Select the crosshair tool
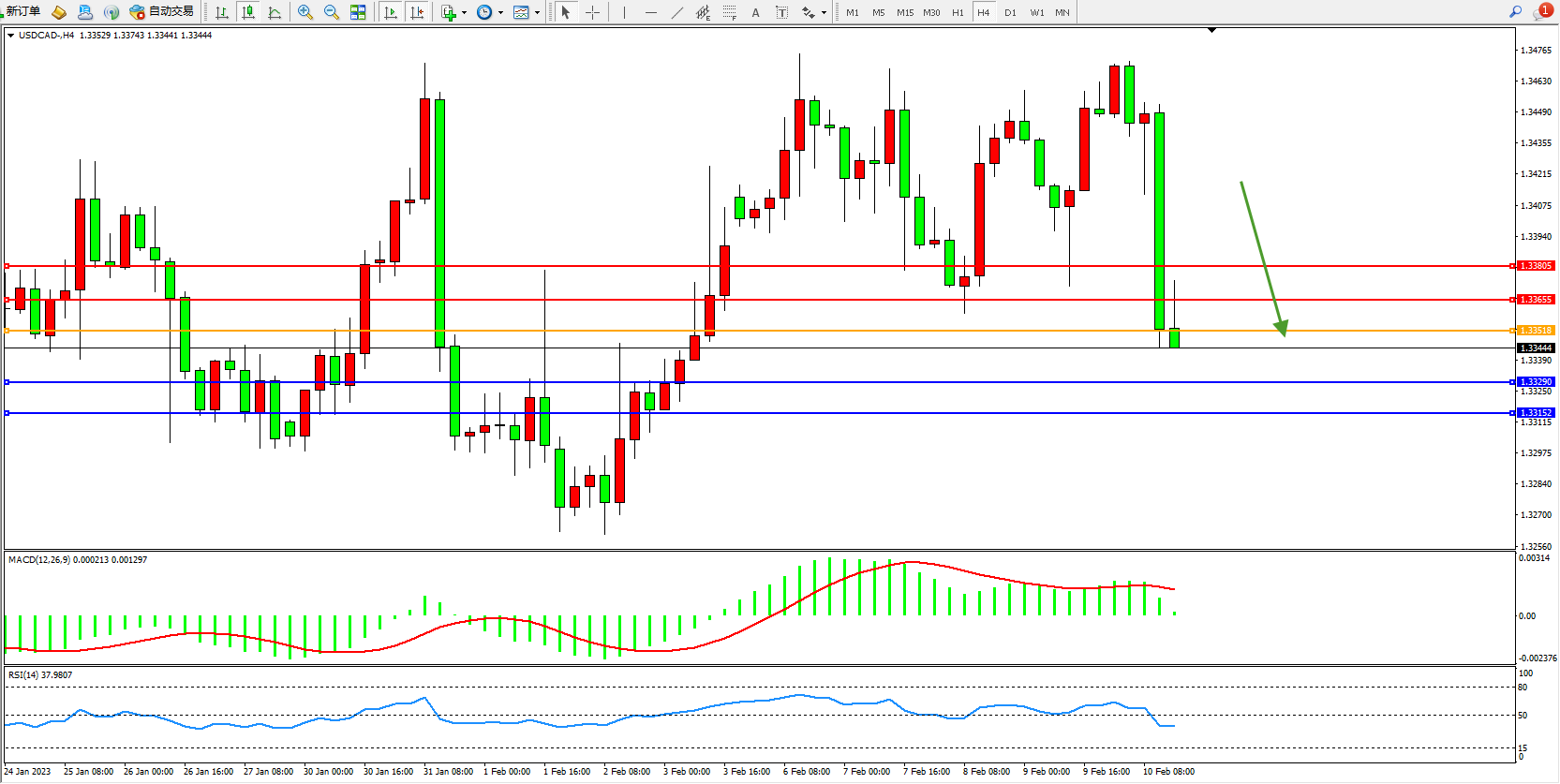Screen dimensions: 1560x784 tap(592, 12)
